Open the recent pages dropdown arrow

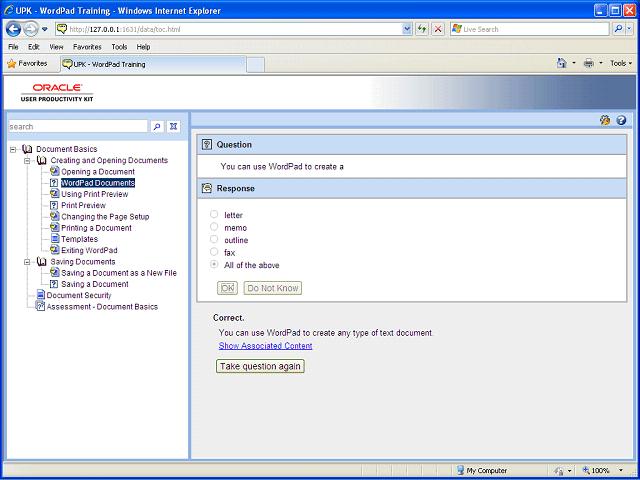pos(45,29)
